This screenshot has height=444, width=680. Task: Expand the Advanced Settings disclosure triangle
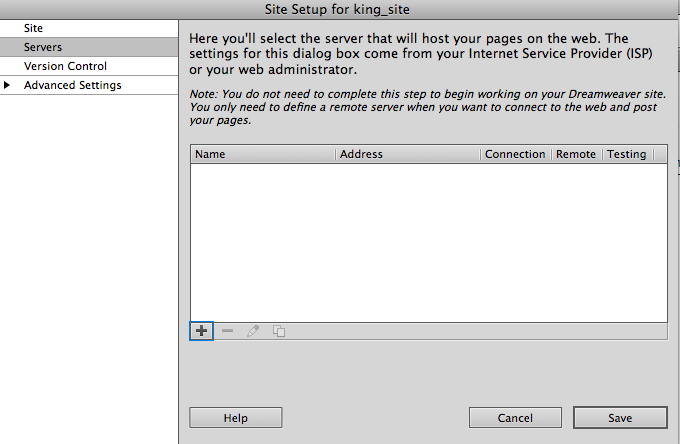(8, 86)
